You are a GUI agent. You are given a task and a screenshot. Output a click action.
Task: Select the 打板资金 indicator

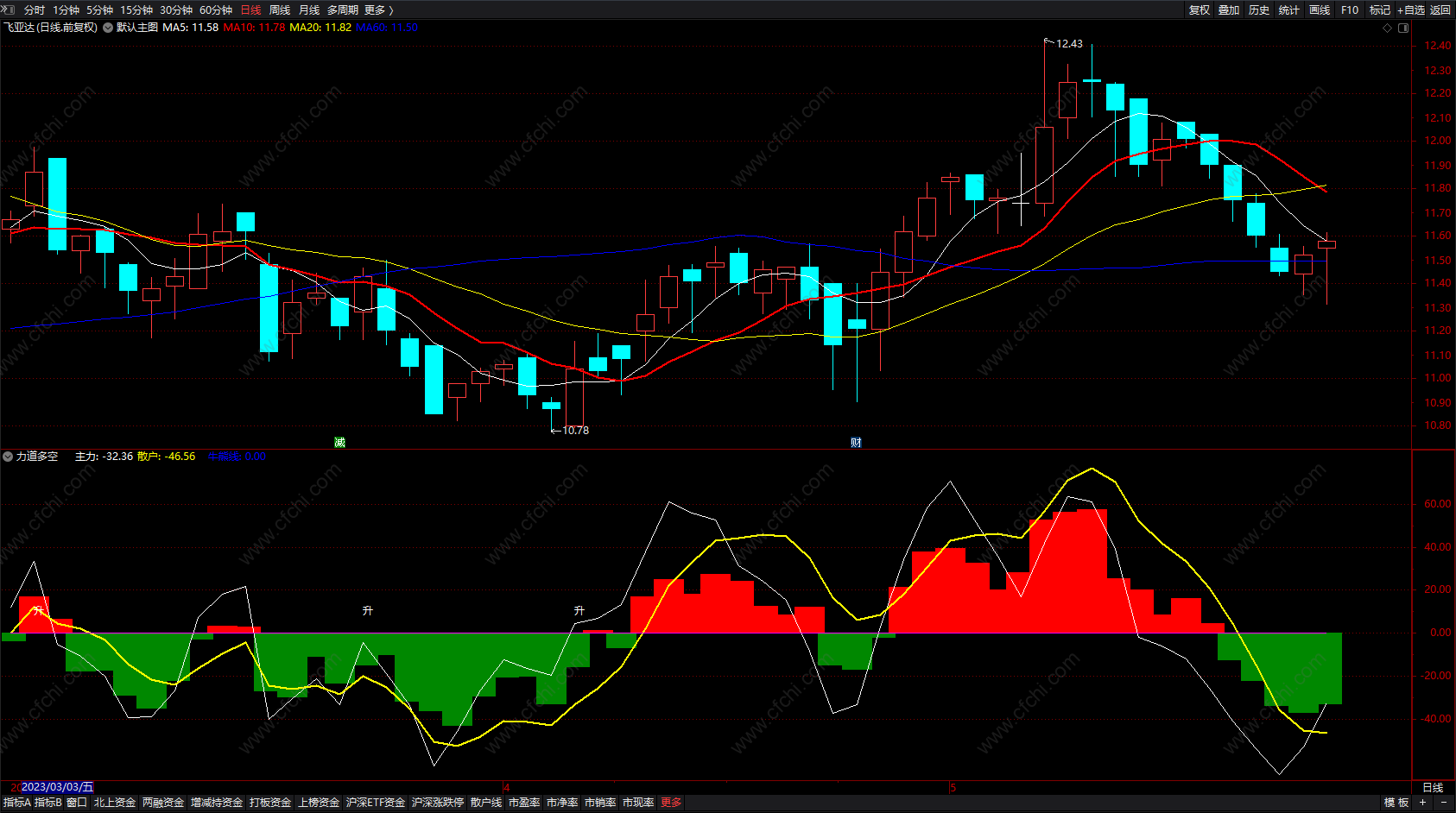point(270,803)
